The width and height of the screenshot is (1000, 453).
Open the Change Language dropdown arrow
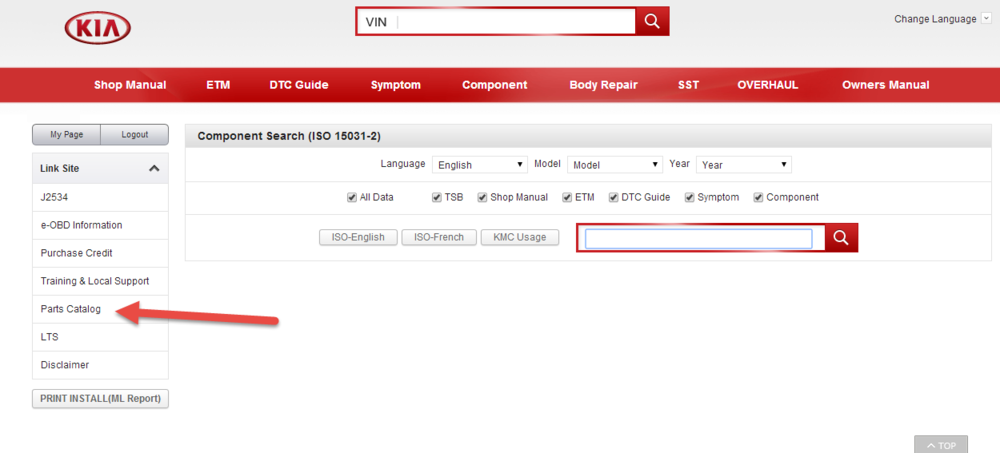[x=987, y=19]
